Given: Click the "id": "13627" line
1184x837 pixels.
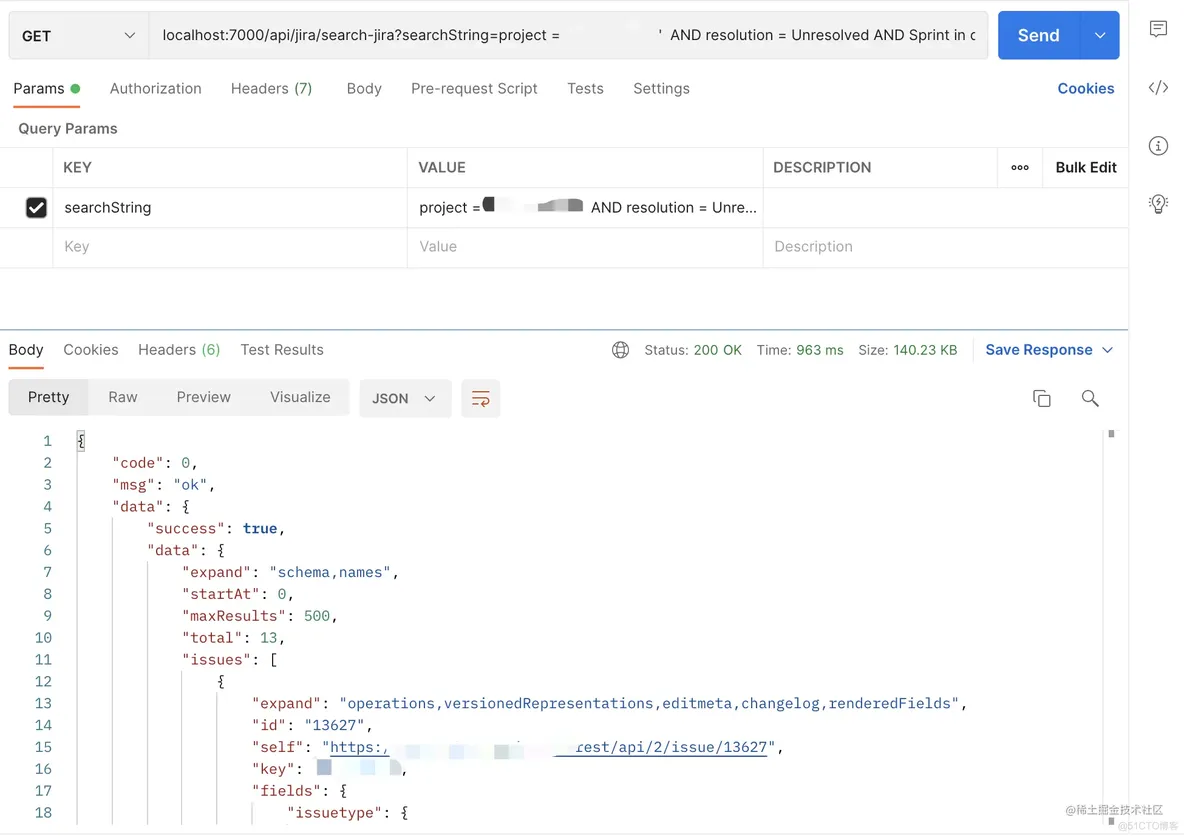Looking at the screenshot, I should (312, 726).
